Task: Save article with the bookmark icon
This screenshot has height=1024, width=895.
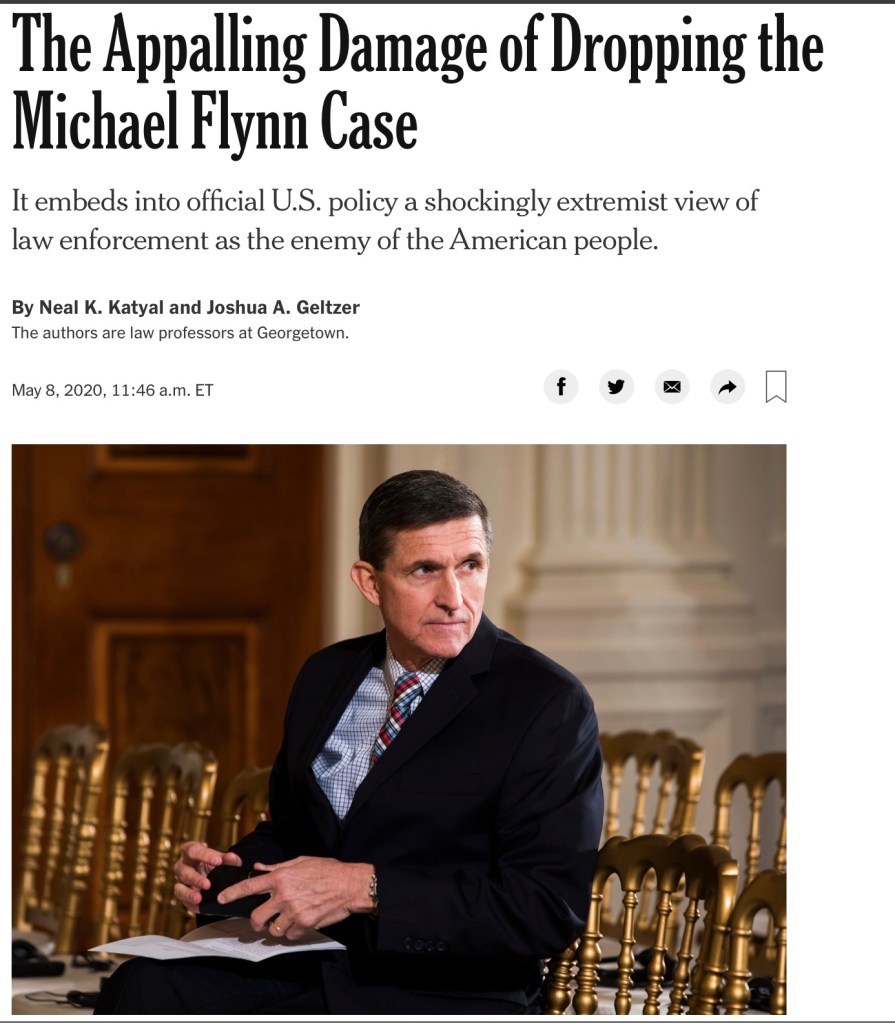Action: (x=776, y=387)
